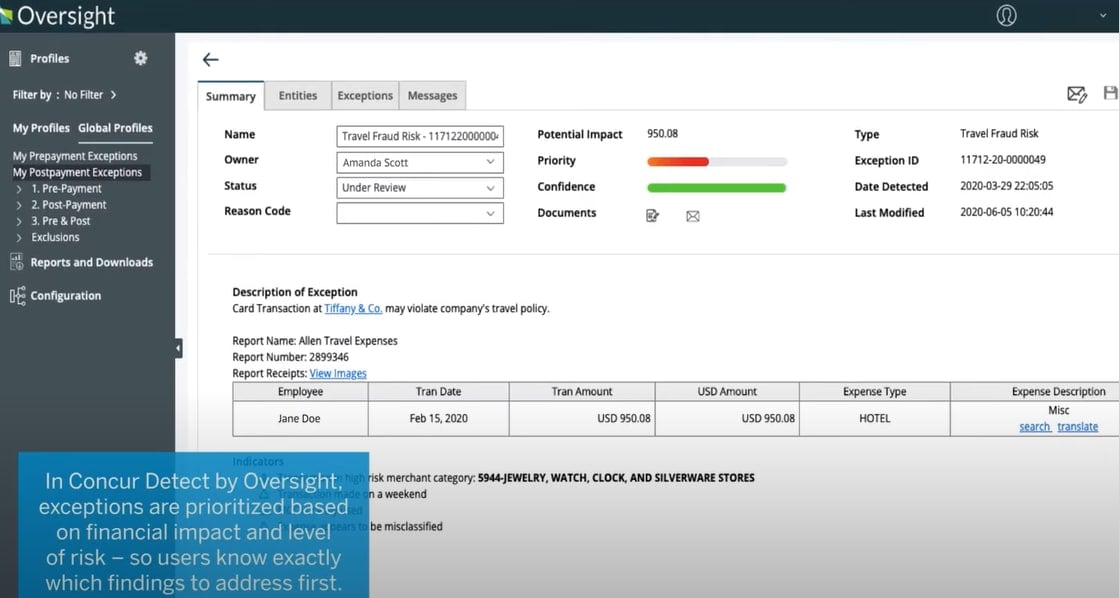Click the HOTEL expense type cell
The height and width of the screenshot is (598, 1119).
click(874, 418)
